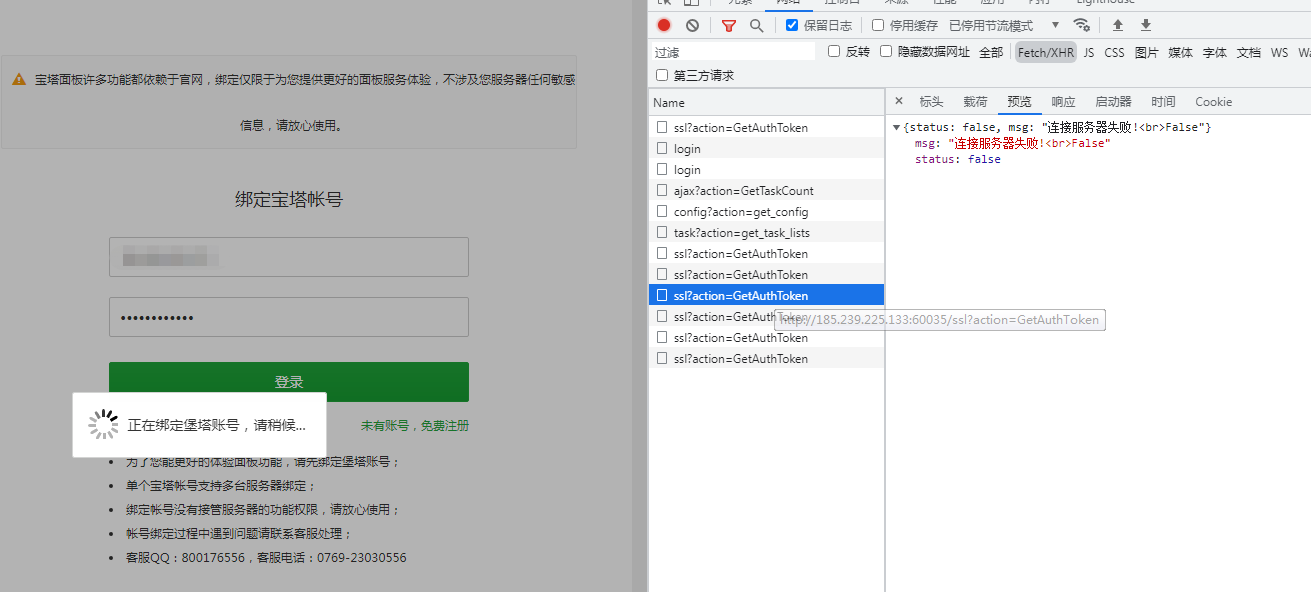The image size is (1311, 592).
Task: Open the 启动器 tab
Action: click(x=1113, y=101)
